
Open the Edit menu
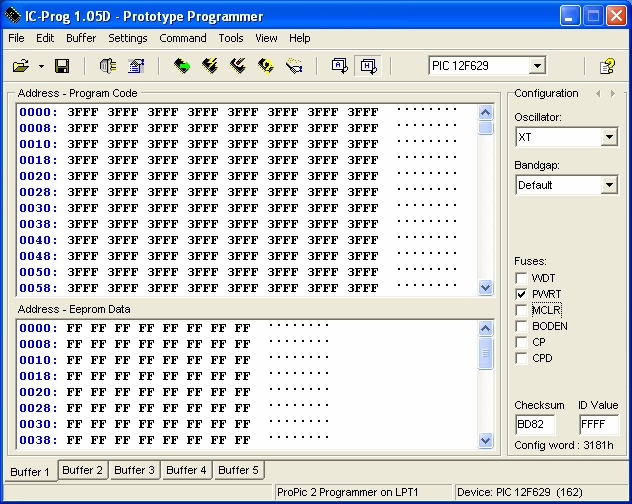tap(45, 38)
